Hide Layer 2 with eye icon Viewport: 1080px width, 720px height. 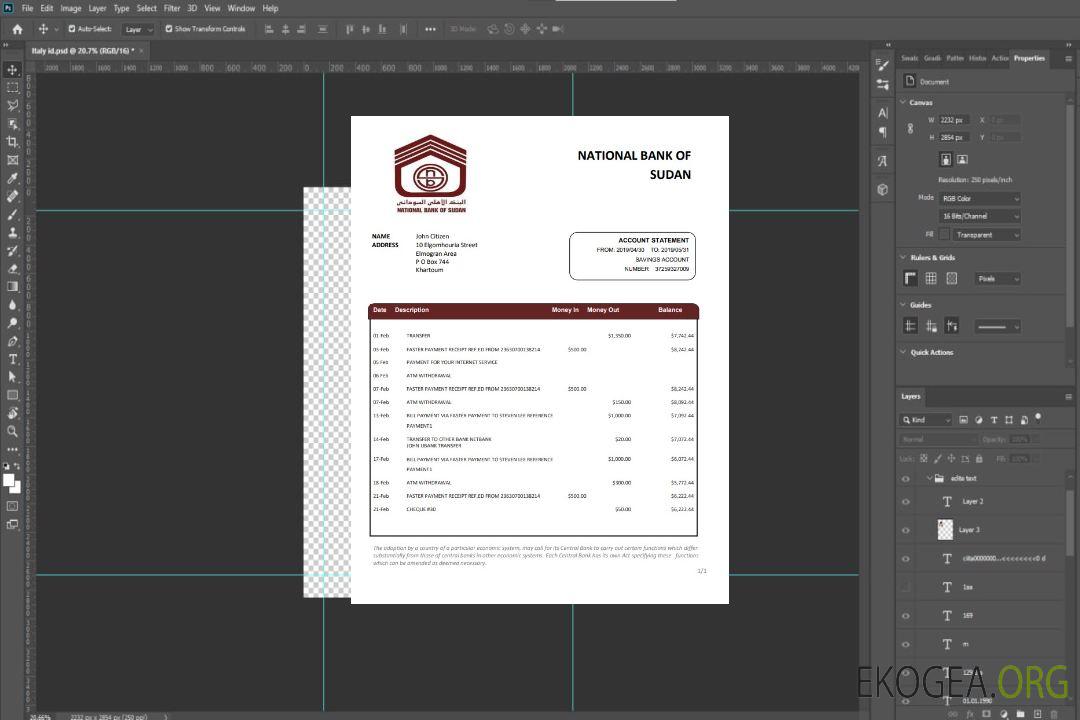906,502
